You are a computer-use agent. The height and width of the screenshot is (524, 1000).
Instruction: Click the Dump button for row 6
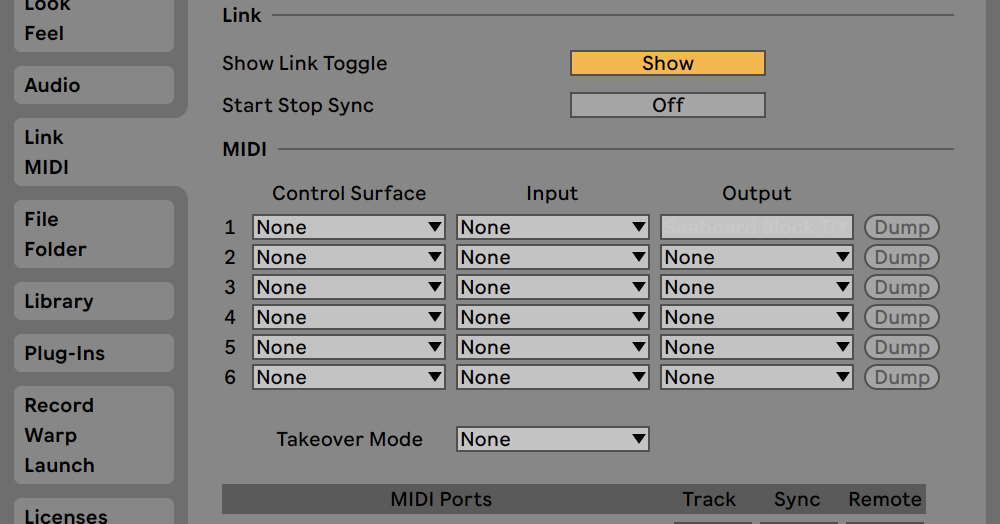(x=902, y=377)
